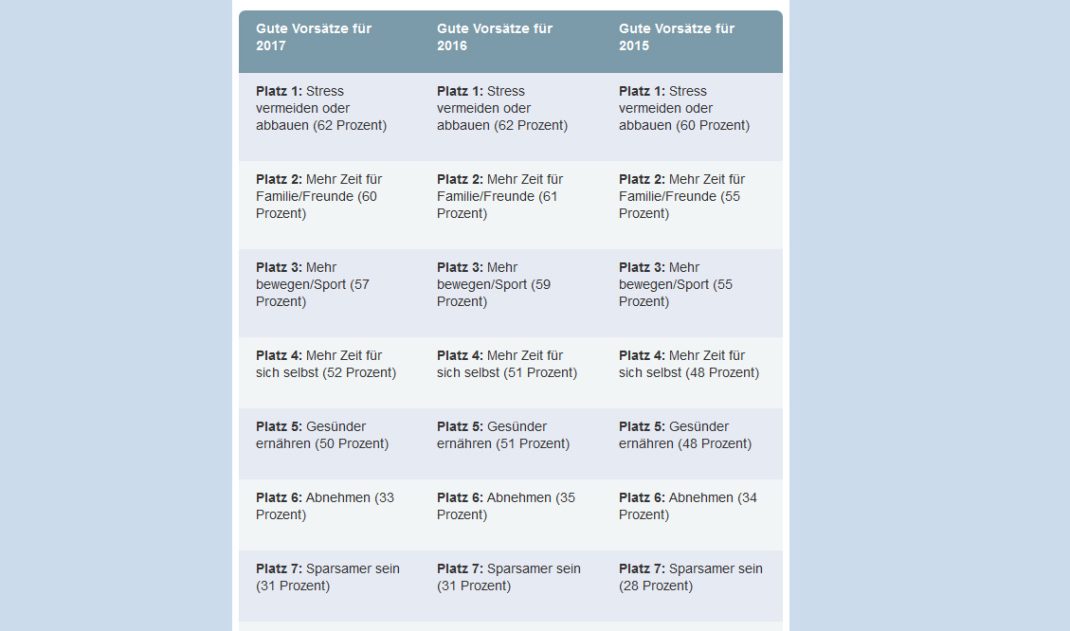Select 2016 Platz 5 Gesünder ernähren cell
The image size is (1070, 631).
[x=503, y=435]
